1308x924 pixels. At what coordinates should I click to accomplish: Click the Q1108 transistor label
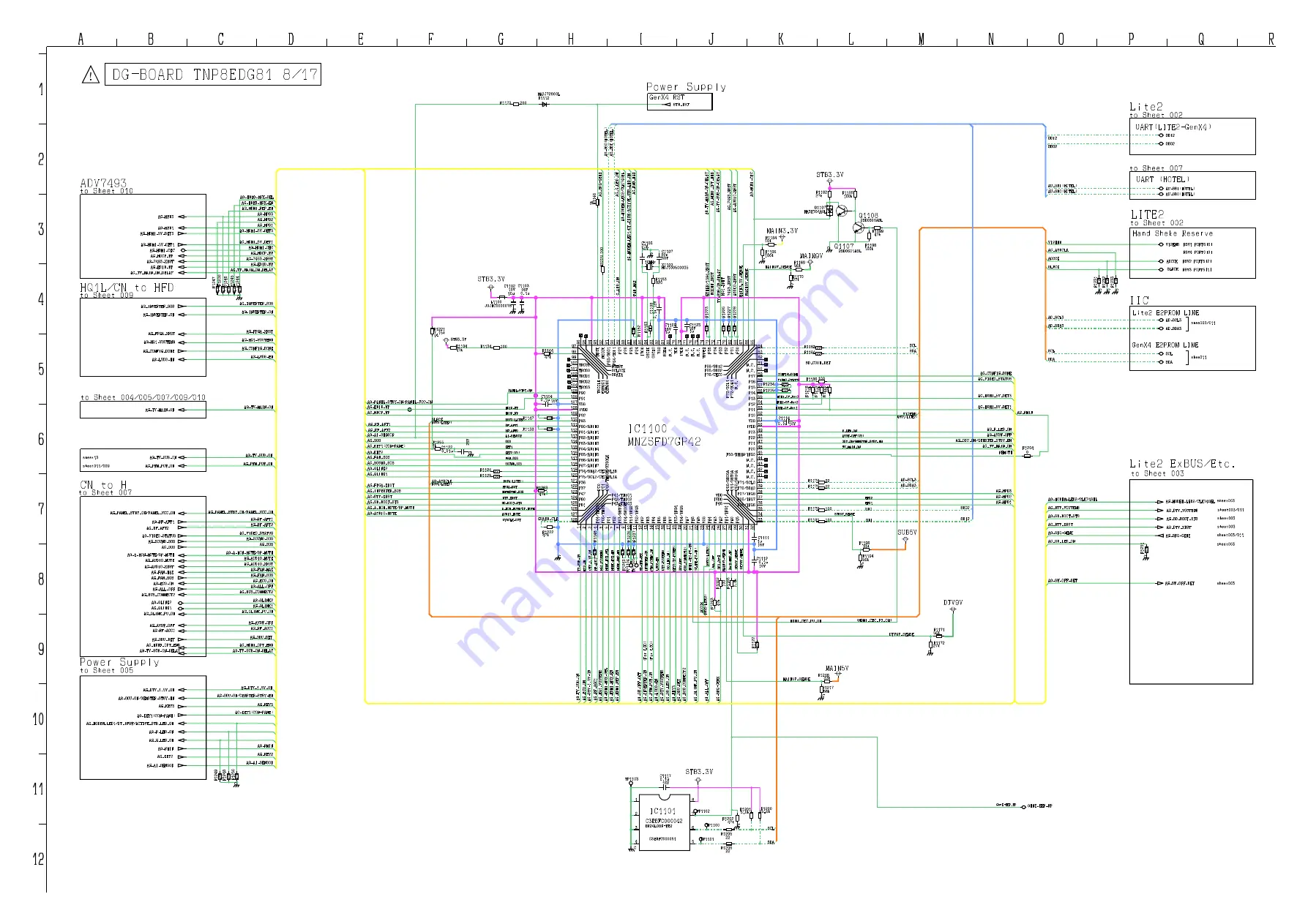868,216
